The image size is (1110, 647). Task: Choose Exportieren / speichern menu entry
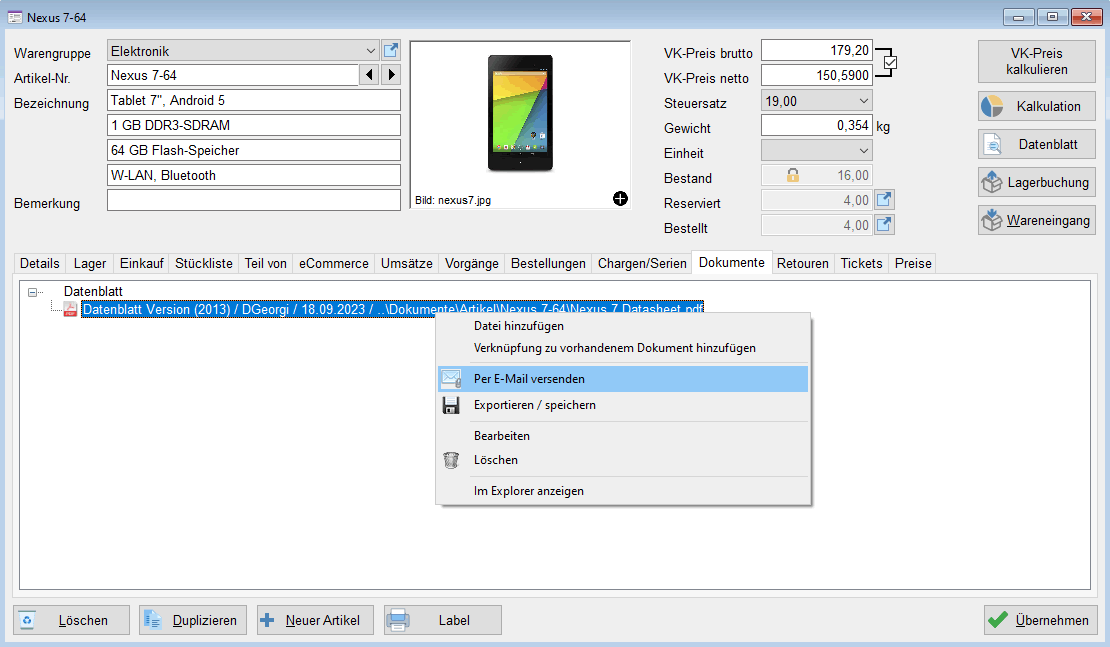623,405
